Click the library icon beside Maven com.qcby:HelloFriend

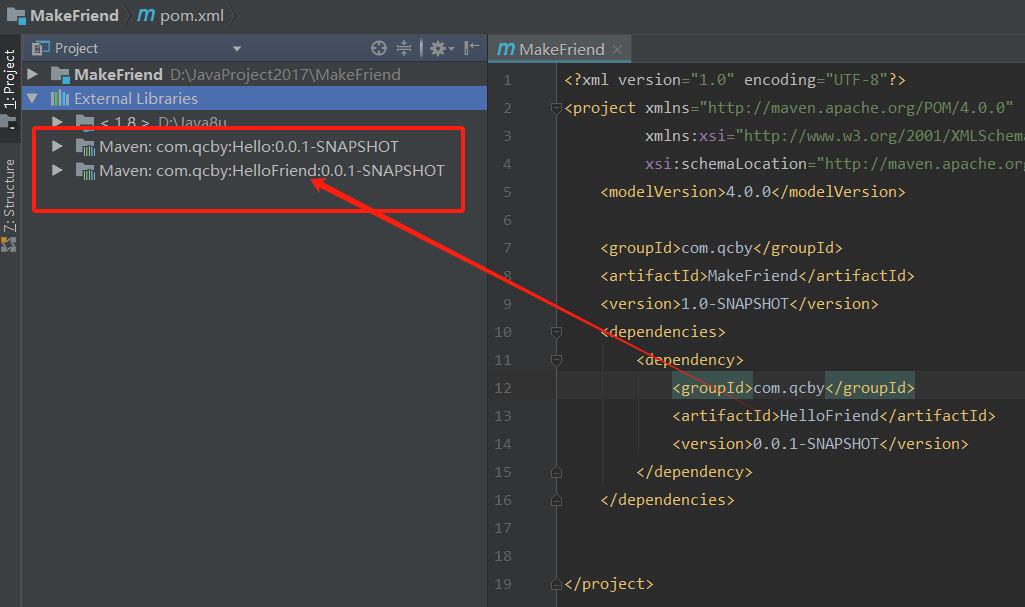point(85,171)
